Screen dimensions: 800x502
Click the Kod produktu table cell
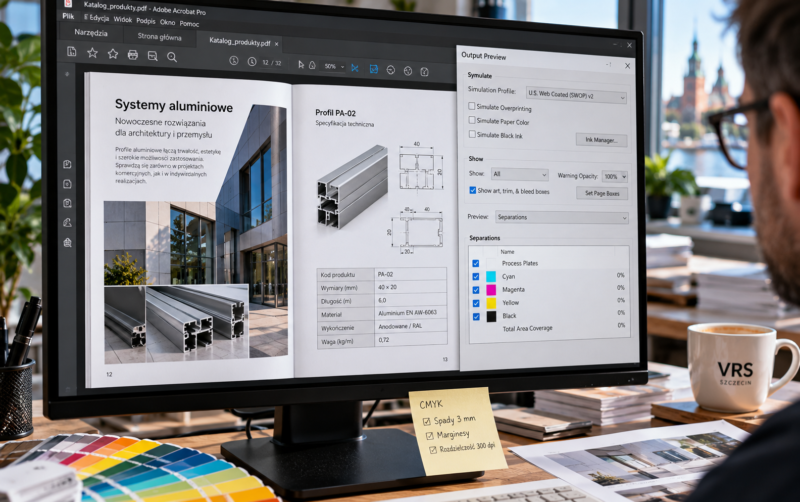(x=346, y=274)
